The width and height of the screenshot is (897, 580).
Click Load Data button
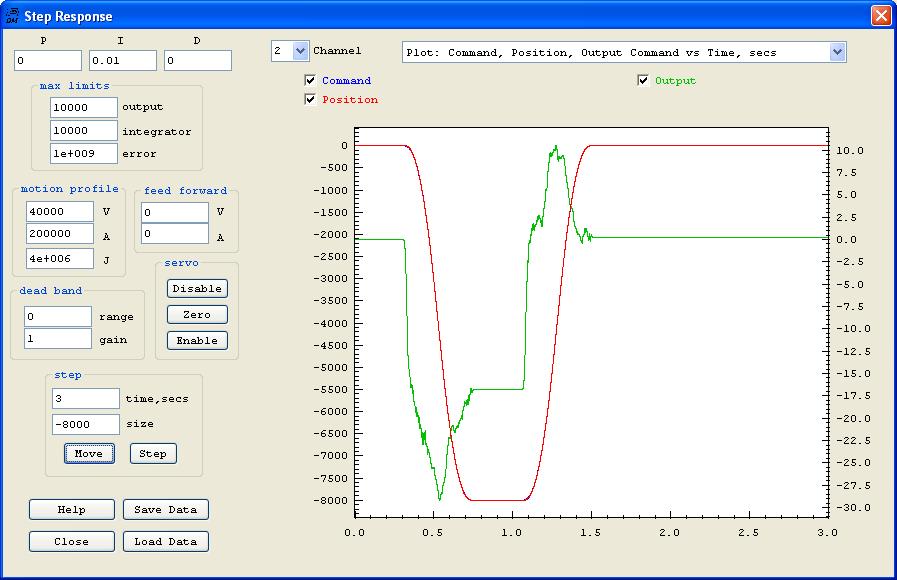pyautogui.click(x=166, y=542)
